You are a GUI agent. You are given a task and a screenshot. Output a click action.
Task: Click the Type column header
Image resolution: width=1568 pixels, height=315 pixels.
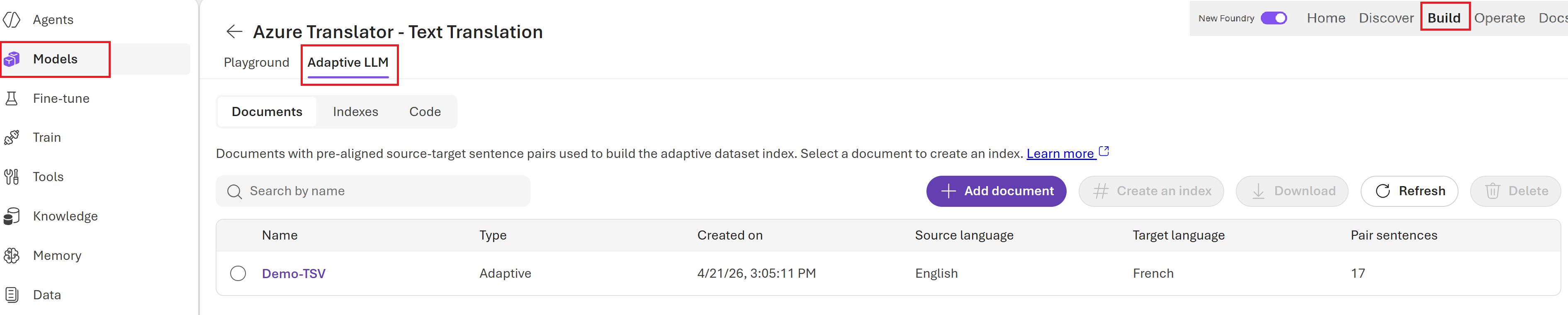pos(493,236)
